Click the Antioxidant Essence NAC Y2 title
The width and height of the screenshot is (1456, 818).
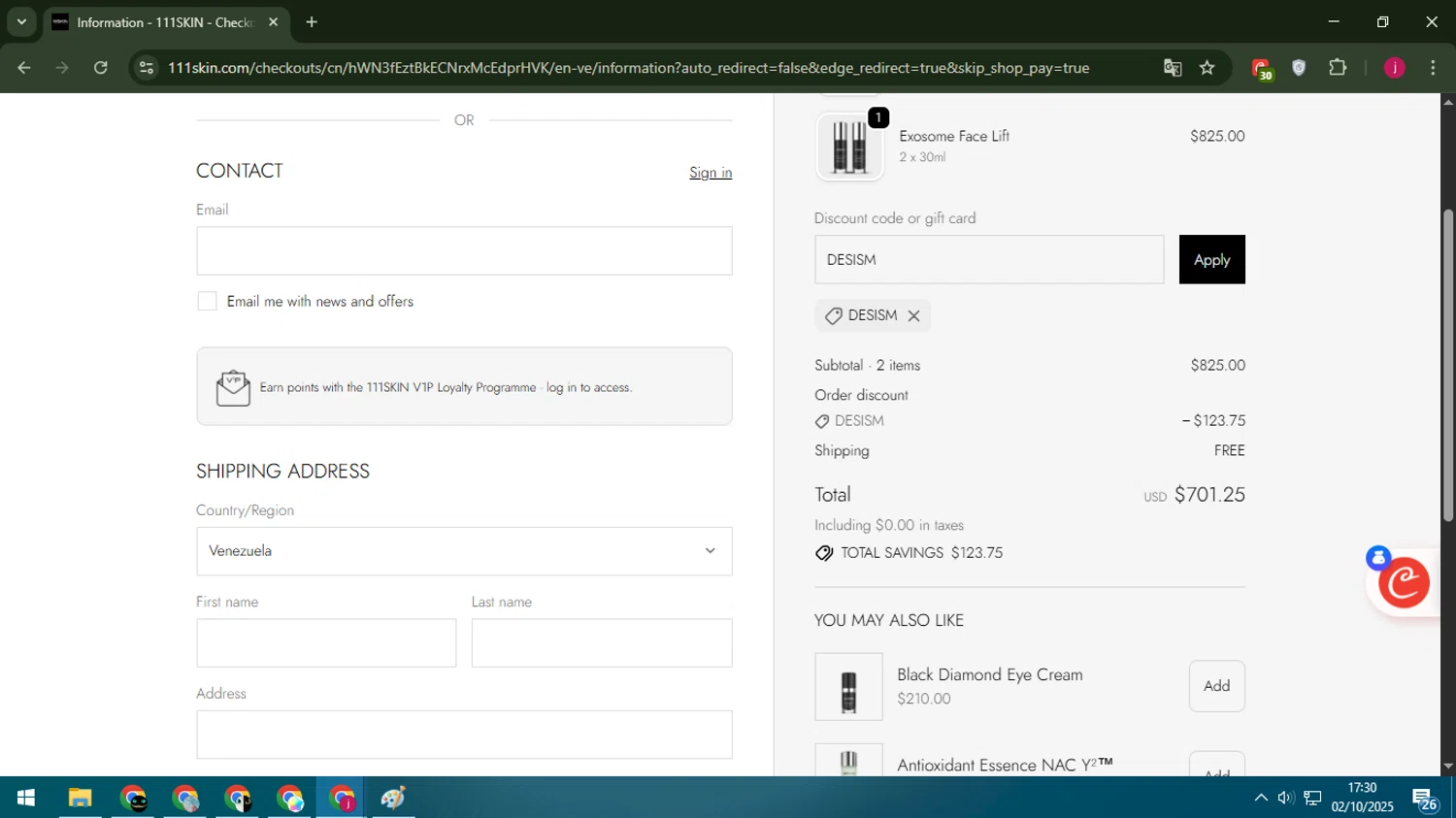tap(1005, 765)
